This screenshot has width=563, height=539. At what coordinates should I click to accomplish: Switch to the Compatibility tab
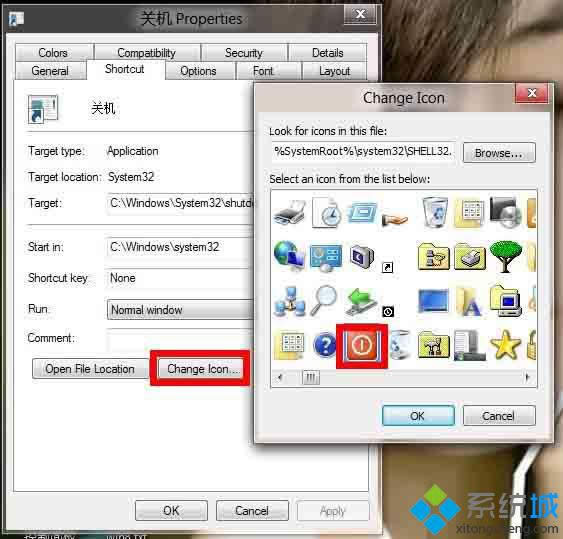coord(146,53)
